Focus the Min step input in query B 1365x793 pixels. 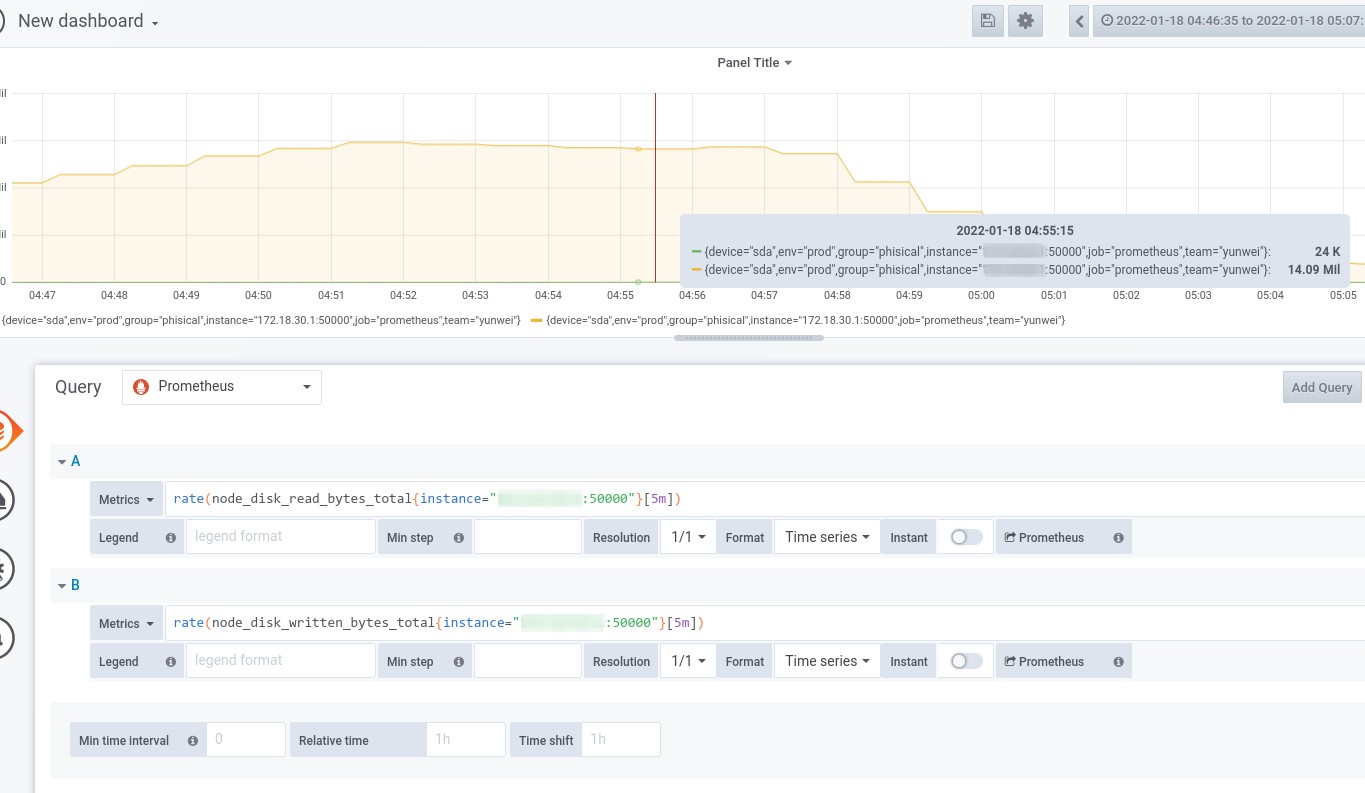point(528,660)
